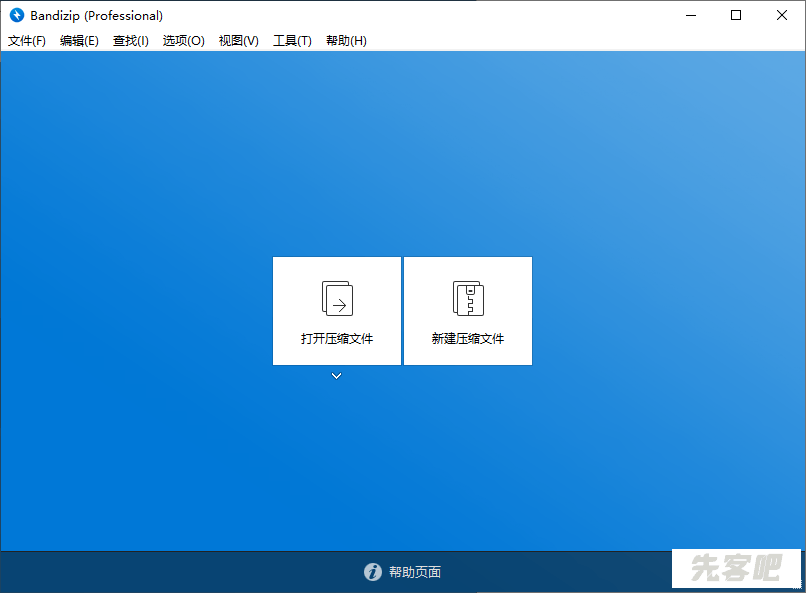This screenshot has width=806, height=593.
Task: Follow the 帮助页面 link text
Action: 415,572
